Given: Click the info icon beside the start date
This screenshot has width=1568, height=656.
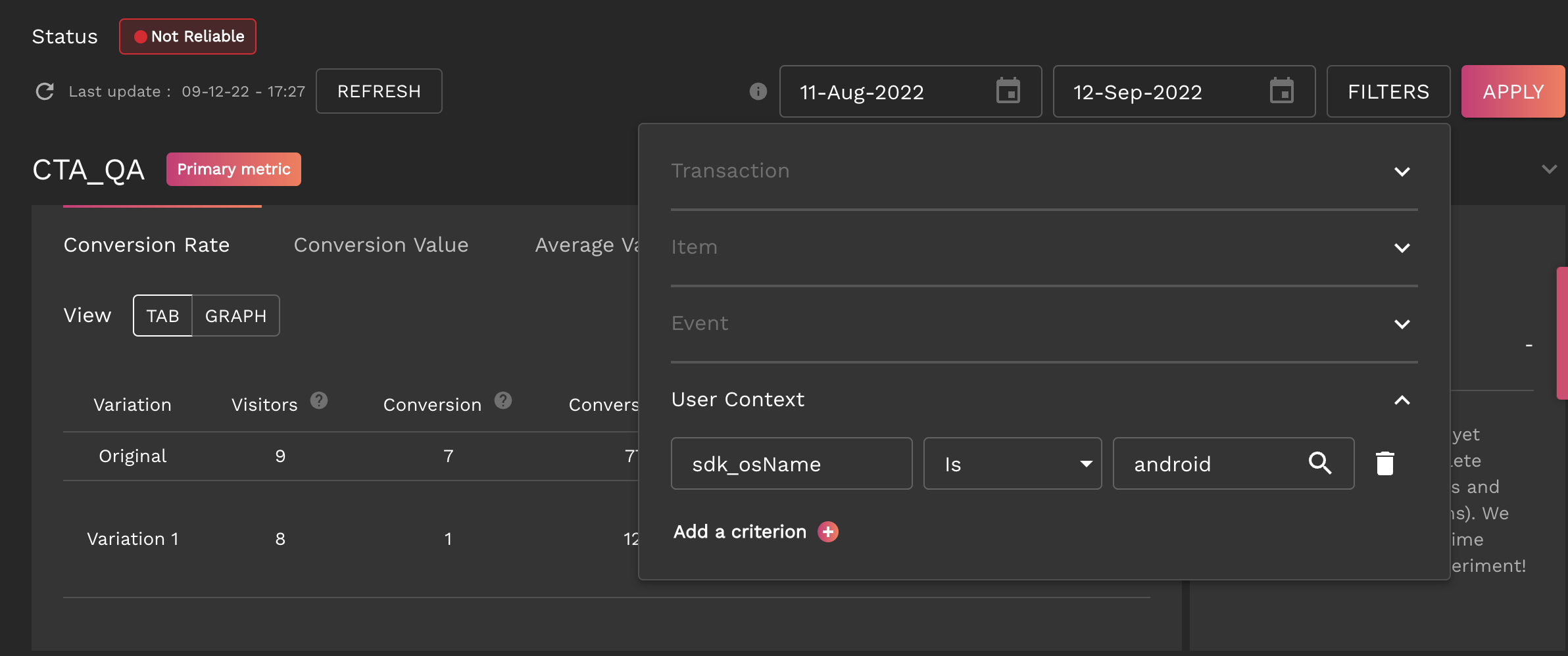Looking at the screenshot, I should [758, 91].
